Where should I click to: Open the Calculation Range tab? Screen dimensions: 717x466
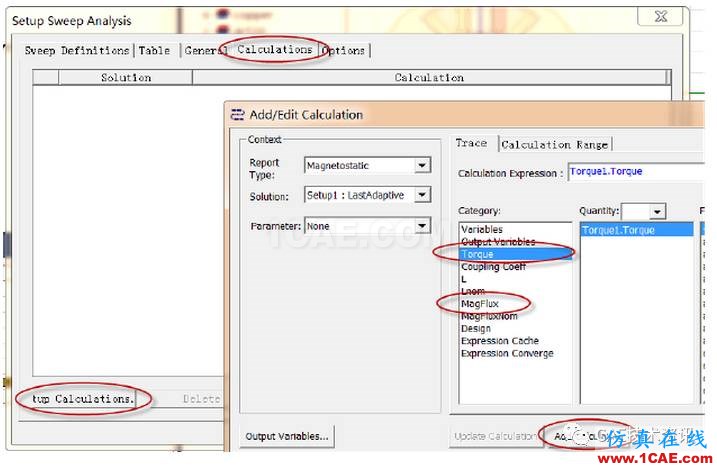[x=555, y=145]
